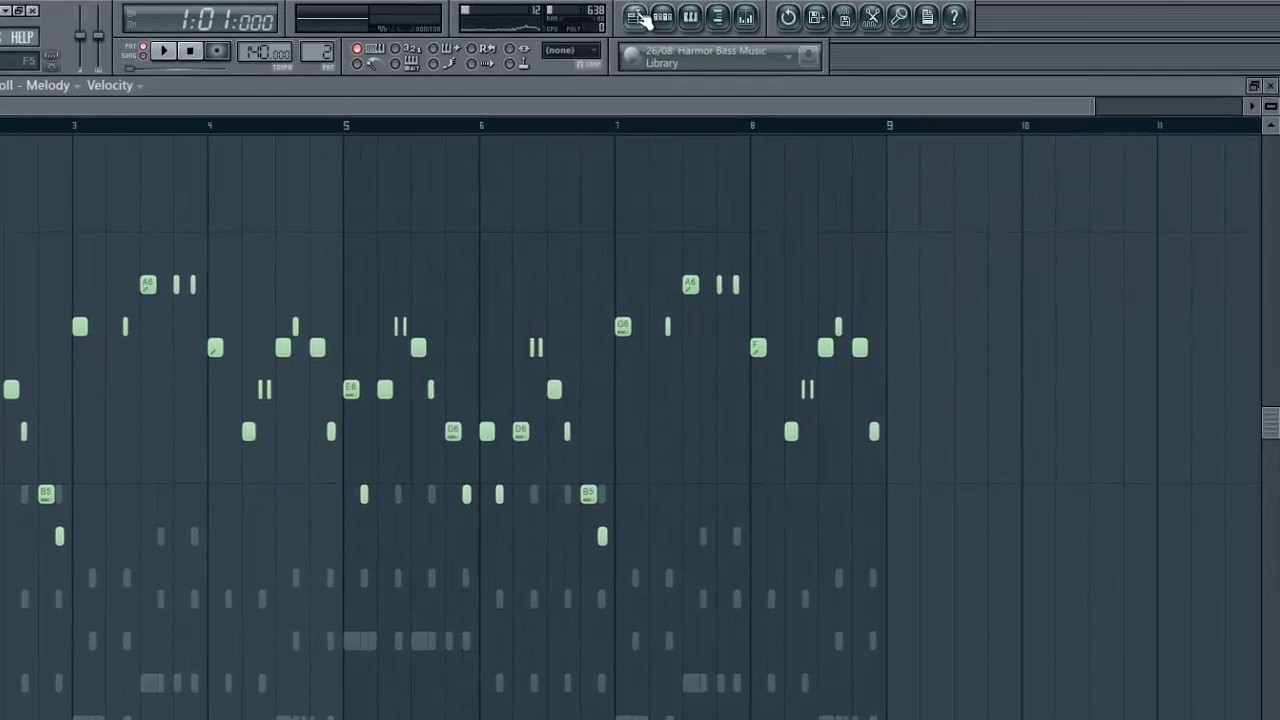Viewport: 1280px width, 720px height.
Task: Toggle typing keyboard to piano
Action: pos(369,49)
